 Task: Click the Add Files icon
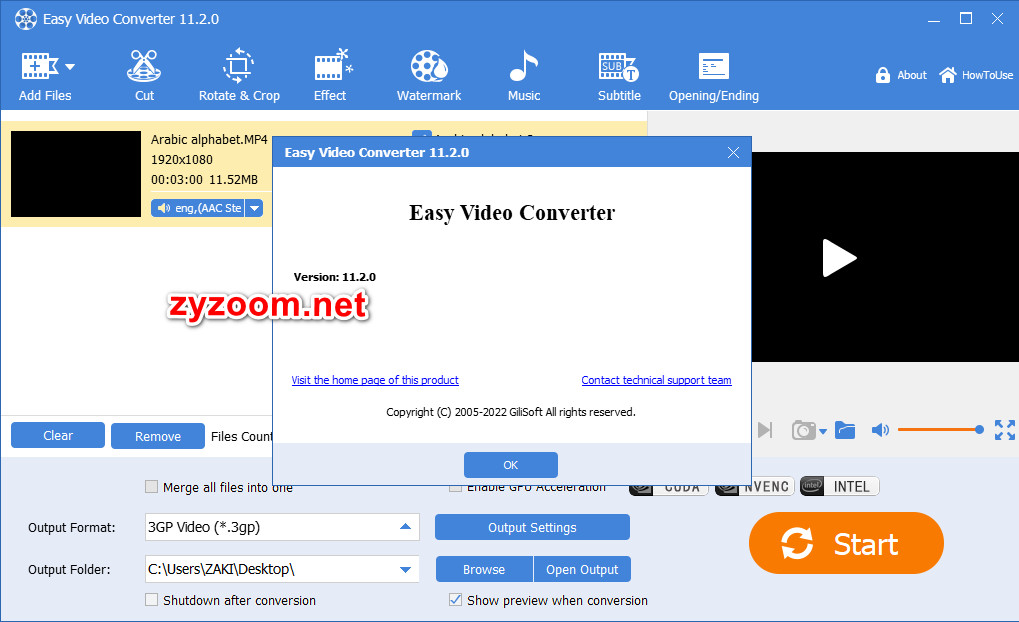click(x=40, y=66)
